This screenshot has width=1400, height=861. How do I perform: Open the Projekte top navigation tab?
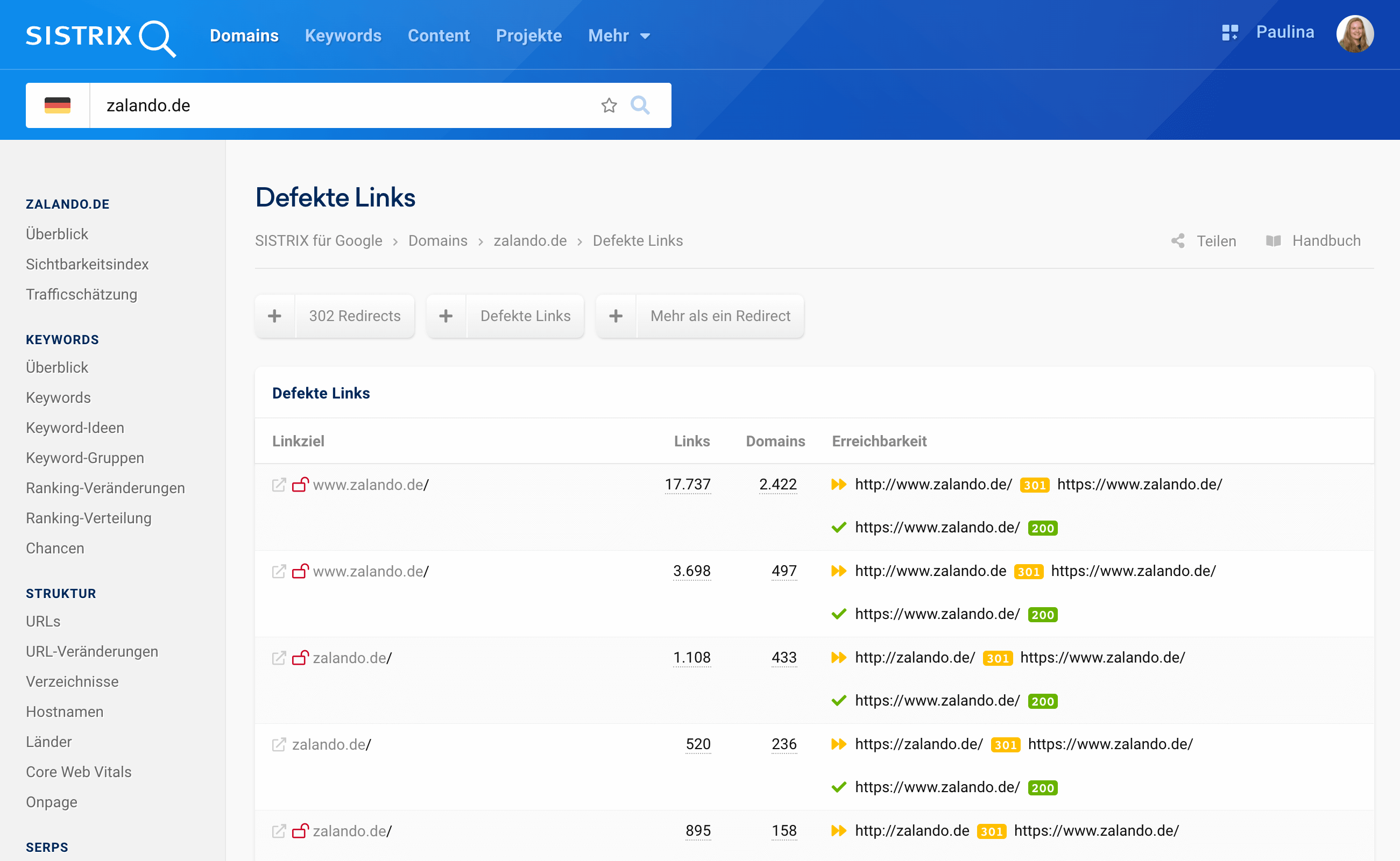pos(528,36)
